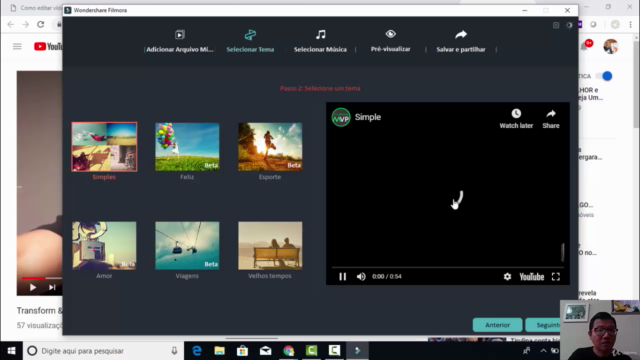Open Google Chrome from the taskbar
The image size is (640, 360).
point(289,351)
